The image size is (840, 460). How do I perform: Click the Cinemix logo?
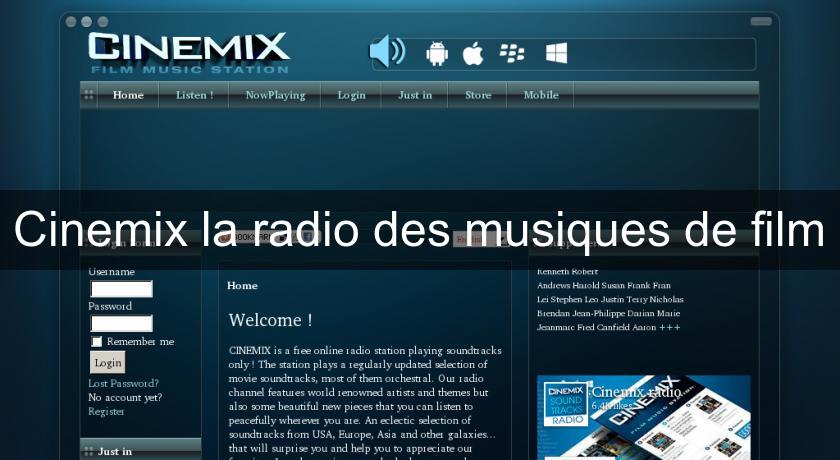[x=189, y=52]
